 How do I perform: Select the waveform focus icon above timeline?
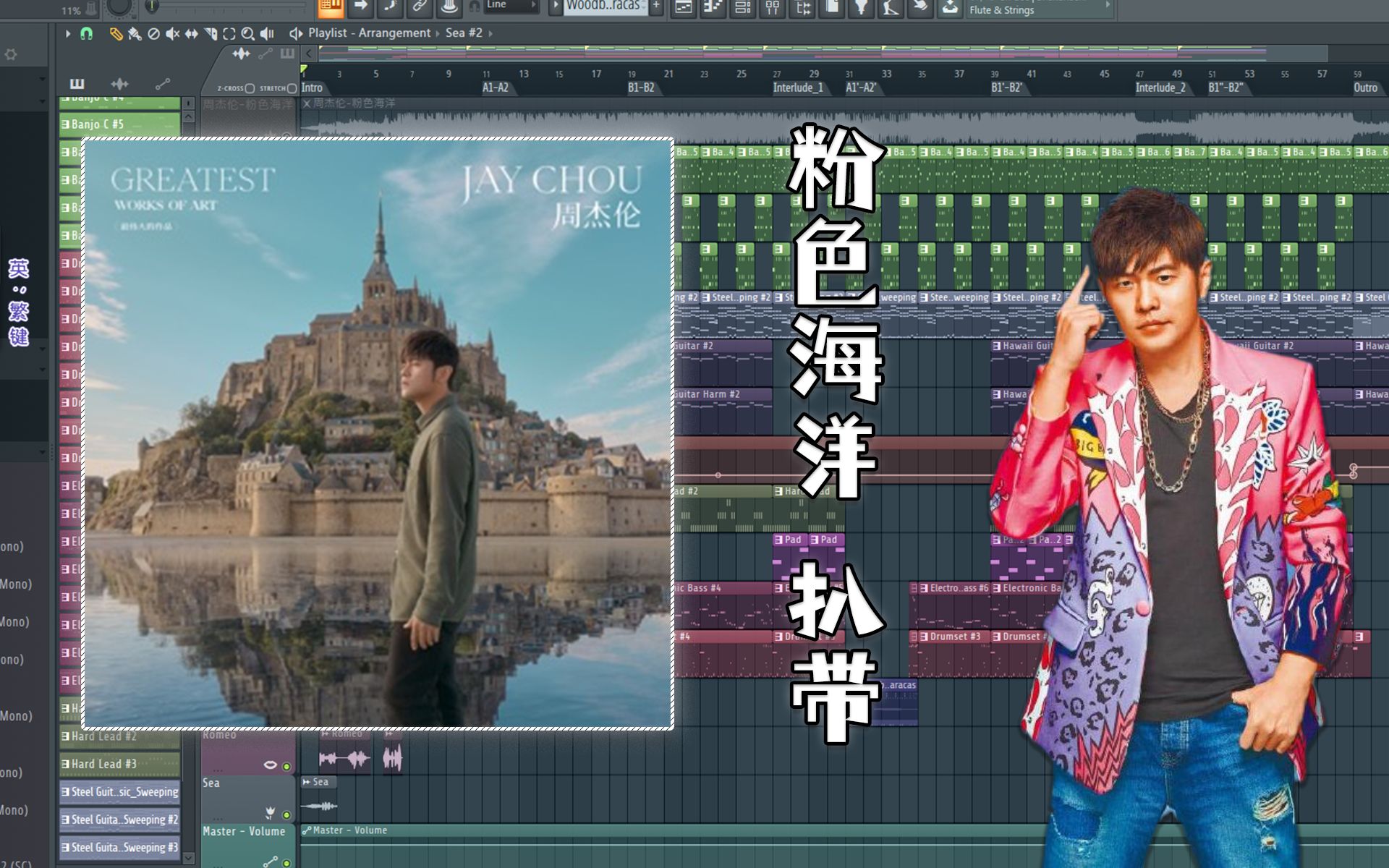point(241,54)
